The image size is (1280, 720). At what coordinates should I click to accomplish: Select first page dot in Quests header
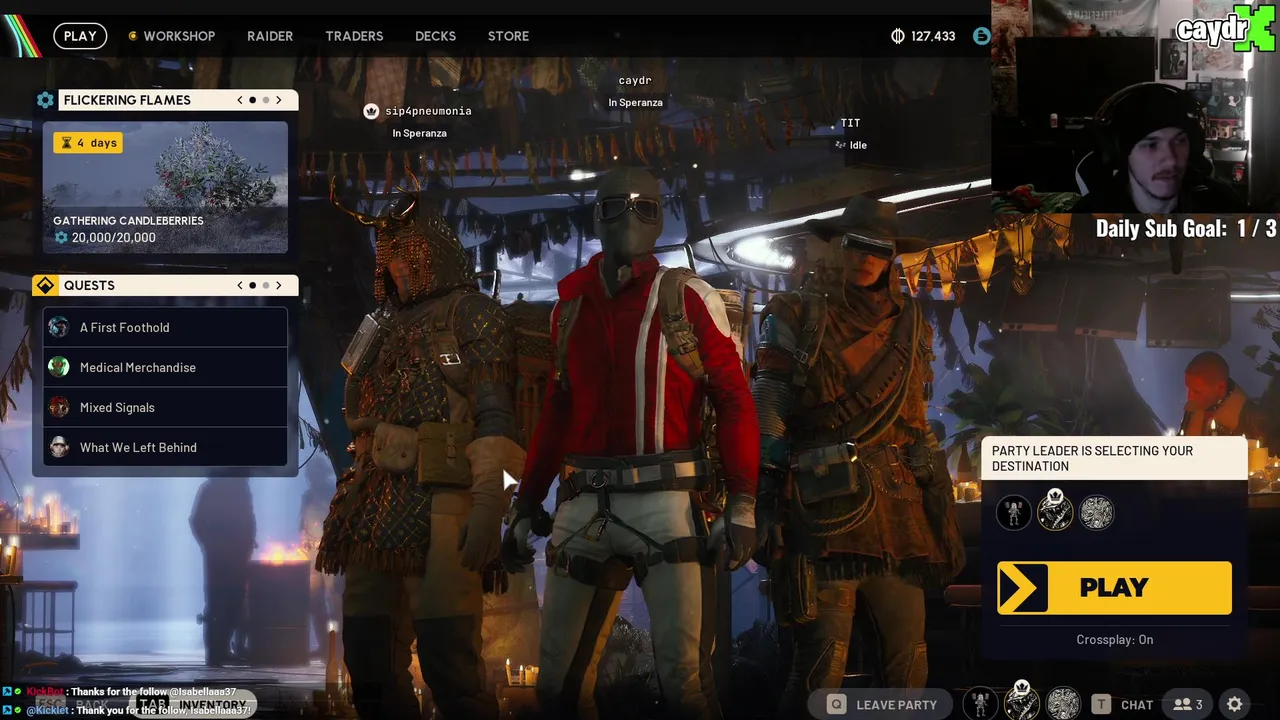pyautogui.click(x=252, y=285)
